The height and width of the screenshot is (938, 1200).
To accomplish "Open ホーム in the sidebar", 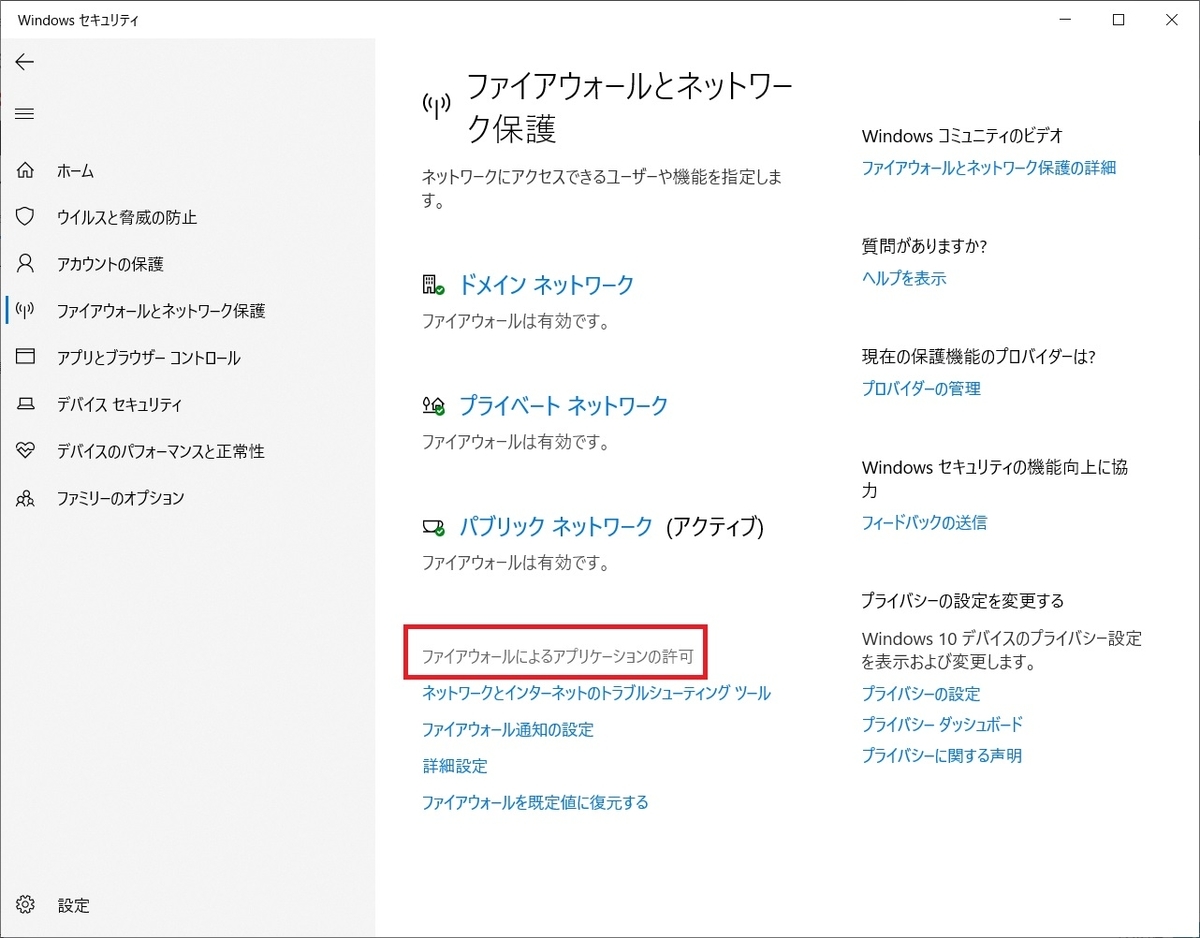I will coord(76,171).
